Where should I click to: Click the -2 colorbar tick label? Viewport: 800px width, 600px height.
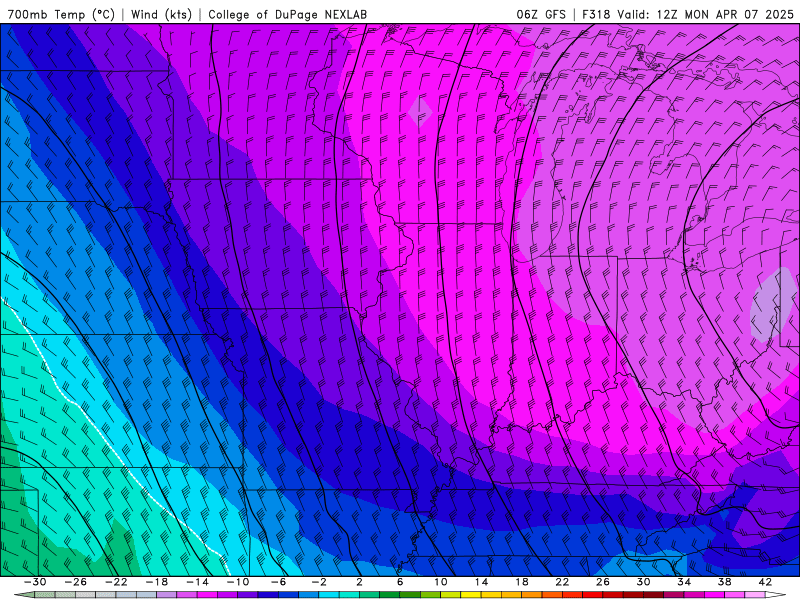pos(319,582)
